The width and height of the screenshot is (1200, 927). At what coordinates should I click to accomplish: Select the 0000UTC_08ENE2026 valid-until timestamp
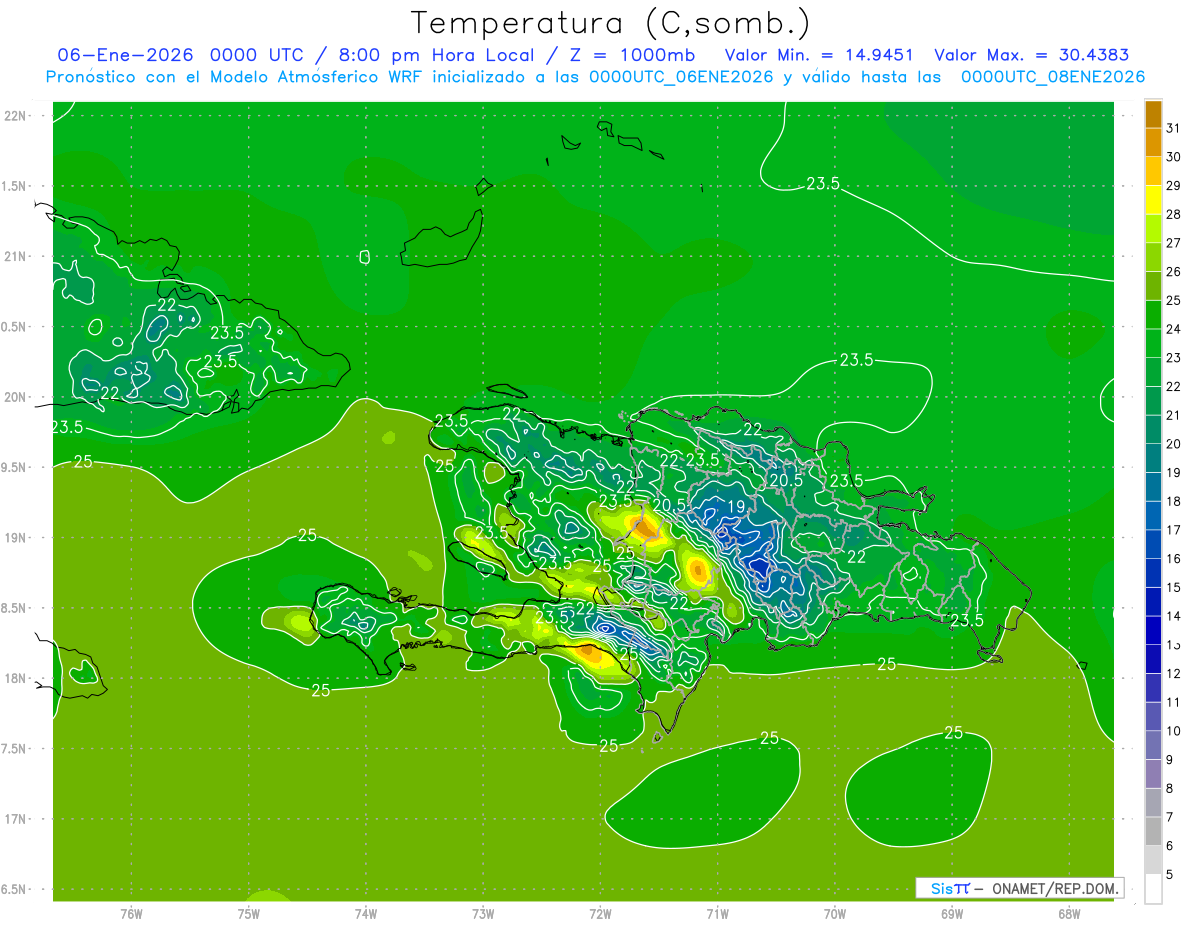[x=1053, y=77]
